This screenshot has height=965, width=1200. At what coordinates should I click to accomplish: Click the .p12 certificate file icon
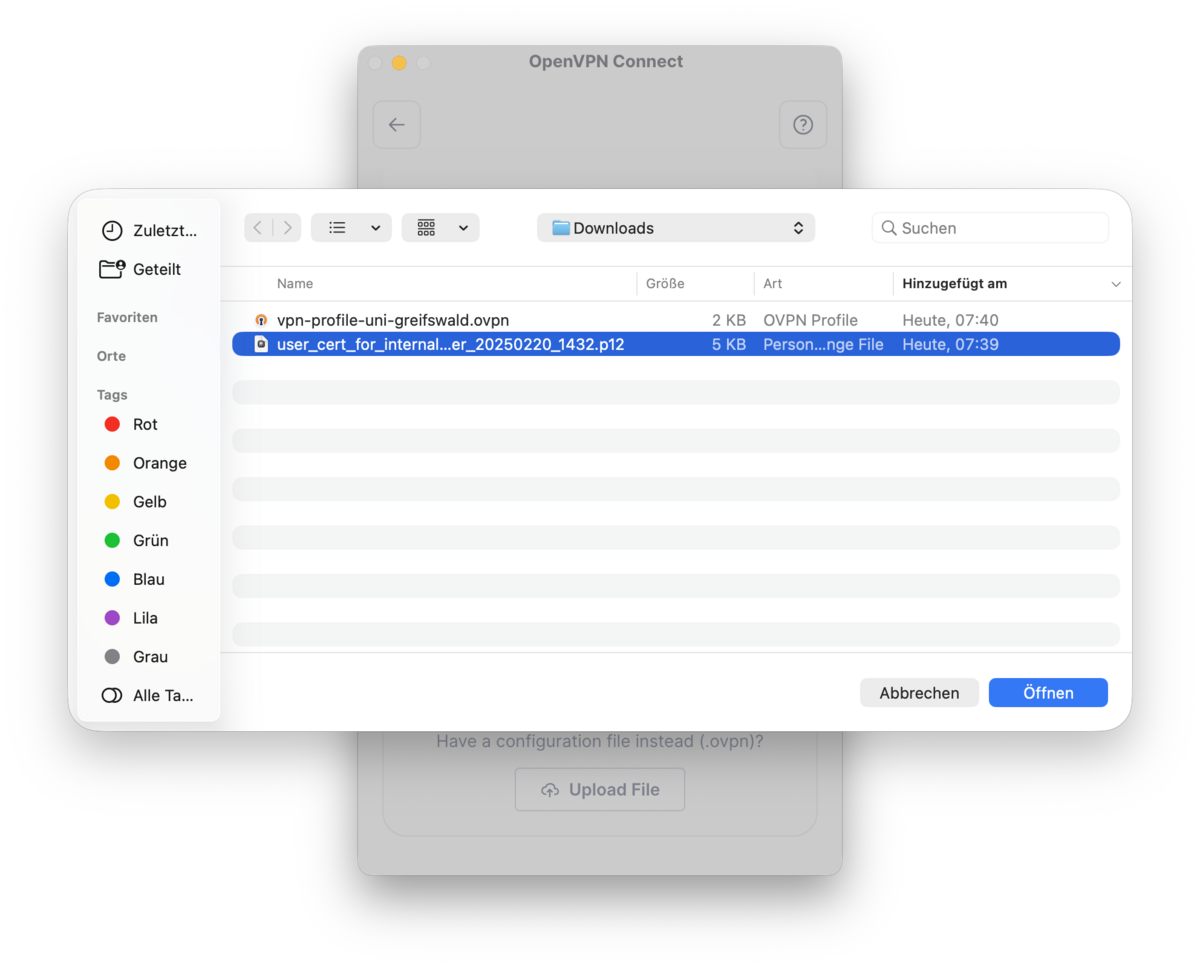pos(261,344)
